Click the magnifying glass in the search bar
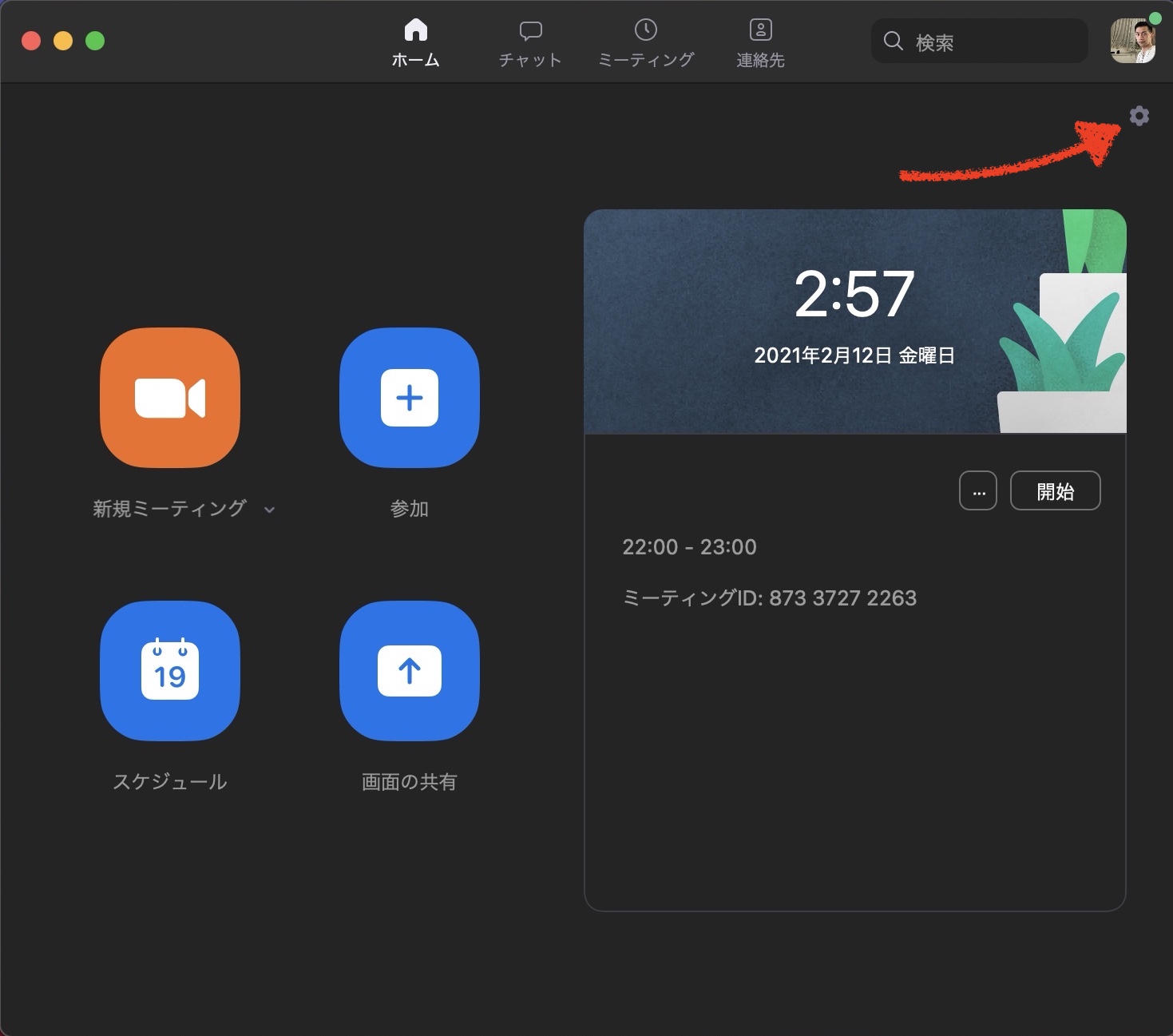This screenshot has width=1173, height=1036. pos(893,42)
